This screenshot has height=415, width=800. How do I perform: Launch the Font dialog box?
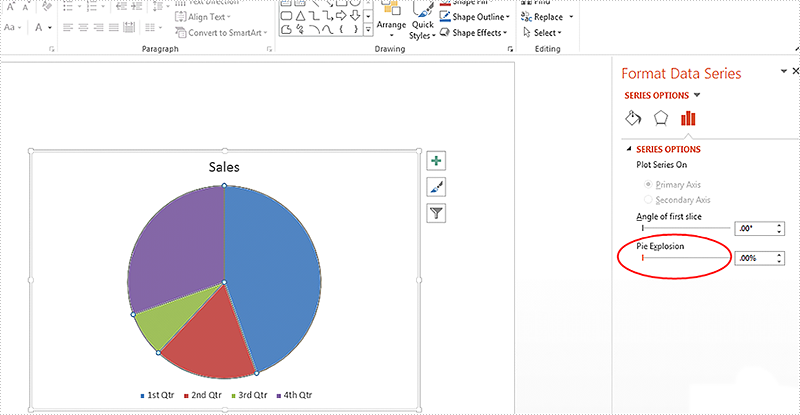(x=52, y=50)
